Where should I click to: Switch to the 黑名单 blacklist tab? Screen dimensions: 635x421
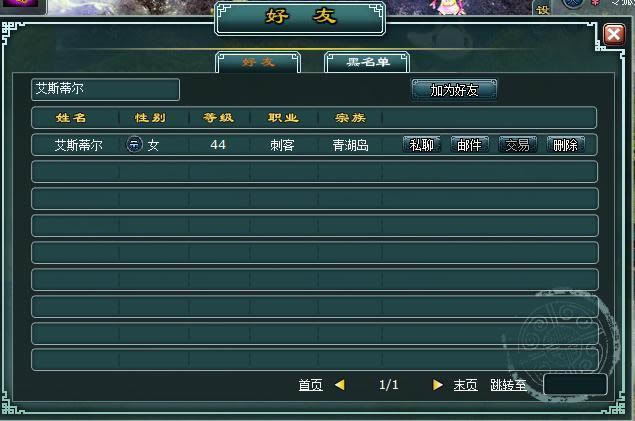pyautogui.click(x=367, y=62)
